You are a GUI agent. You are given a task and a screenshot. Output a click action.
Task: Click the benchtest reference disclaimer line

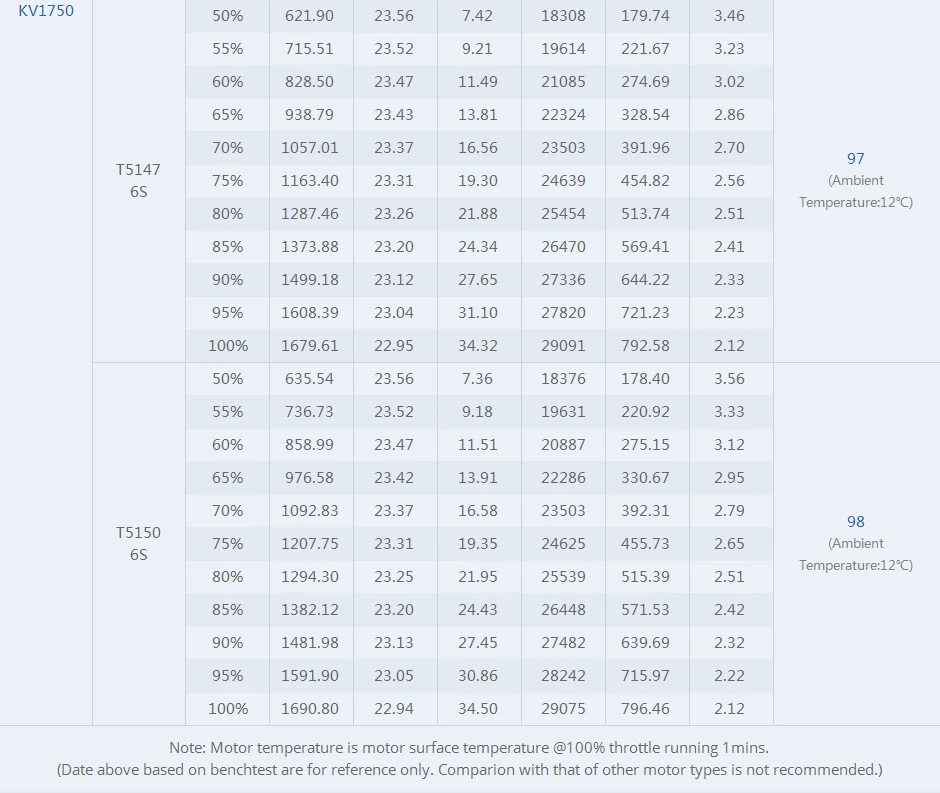pyautogui.click(x=469, y=769)
